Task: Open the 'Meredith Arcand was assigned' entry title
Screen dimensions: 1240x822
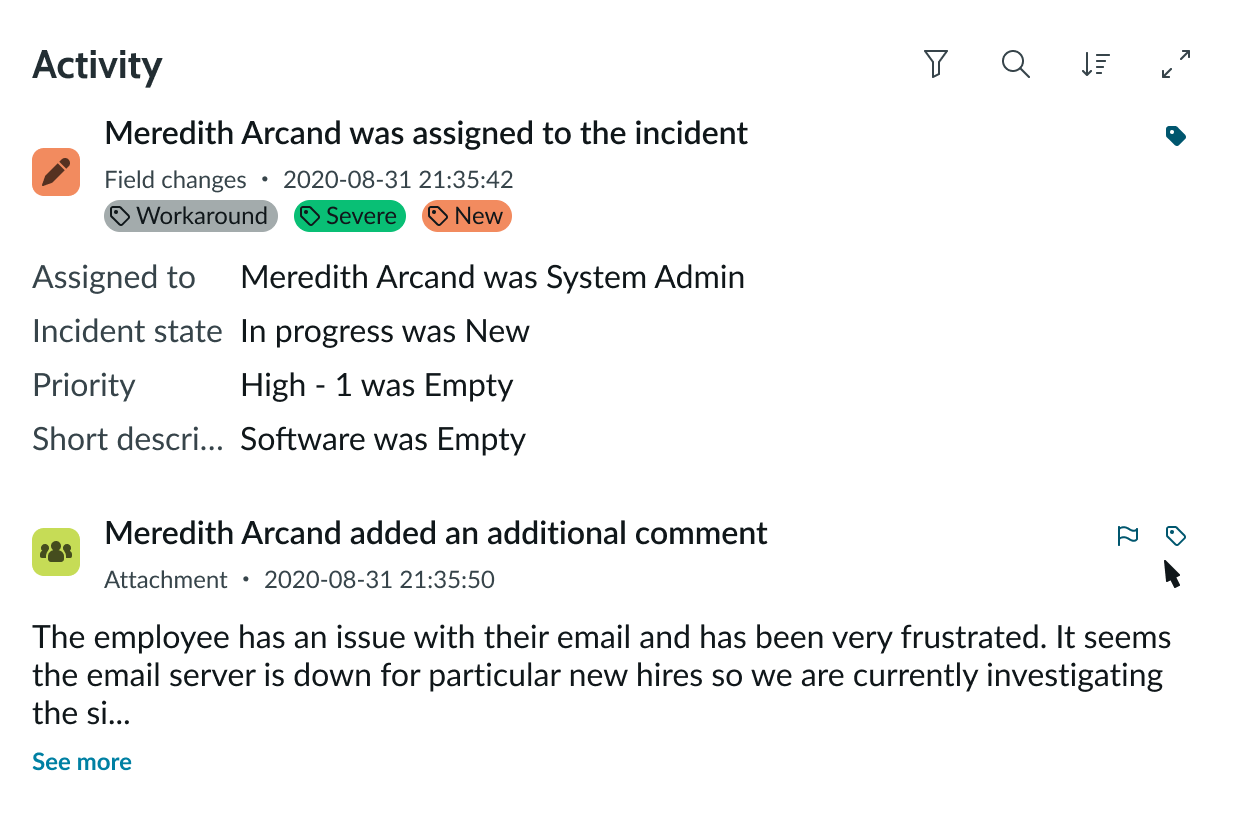Action: coord(426,133)
